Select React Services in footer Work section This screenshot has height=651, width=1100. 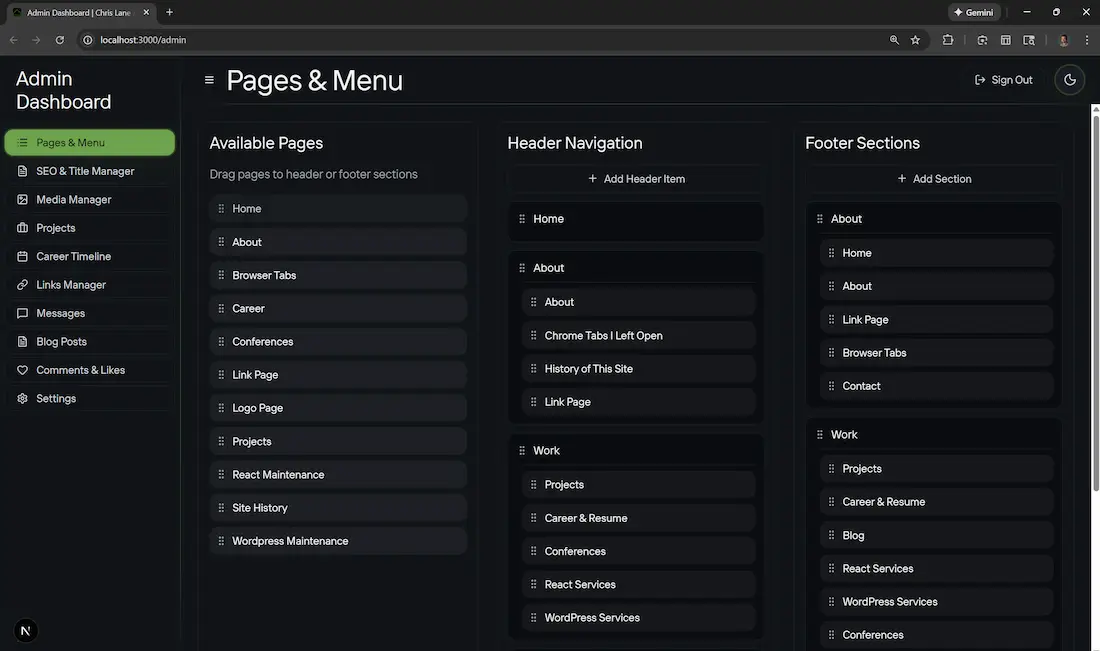coord(937,569)
